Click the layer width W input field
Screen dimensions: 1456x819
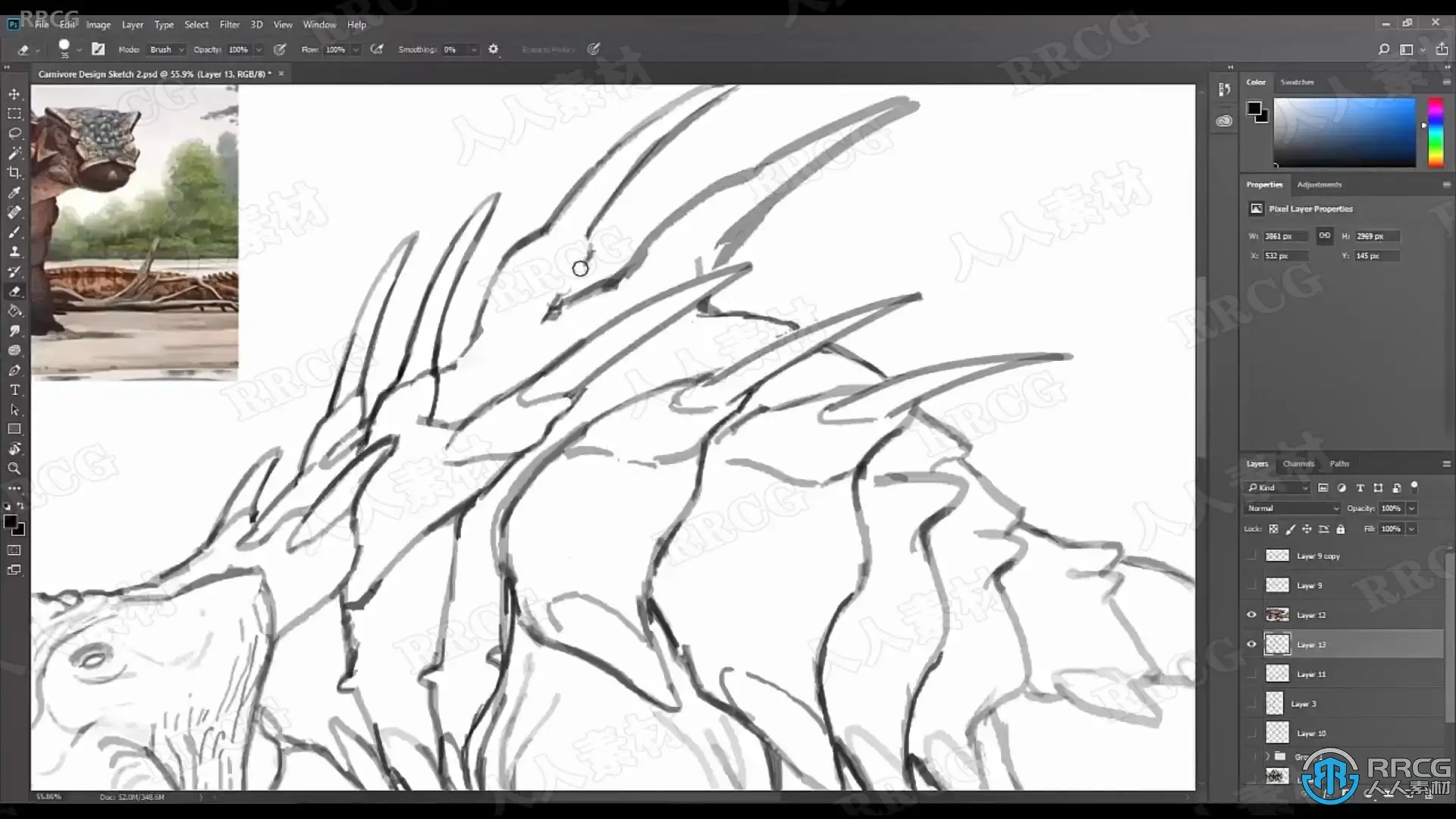tap(1284, 237)
